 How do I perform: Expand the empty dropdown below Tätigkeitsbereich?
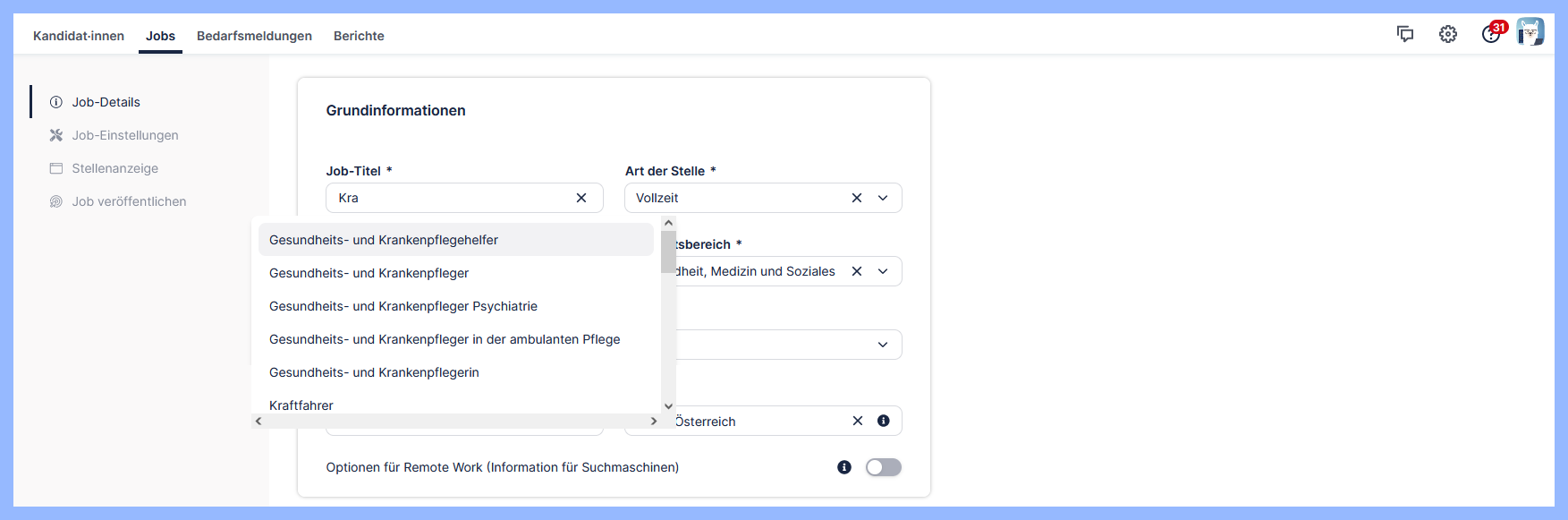[883, 345]
